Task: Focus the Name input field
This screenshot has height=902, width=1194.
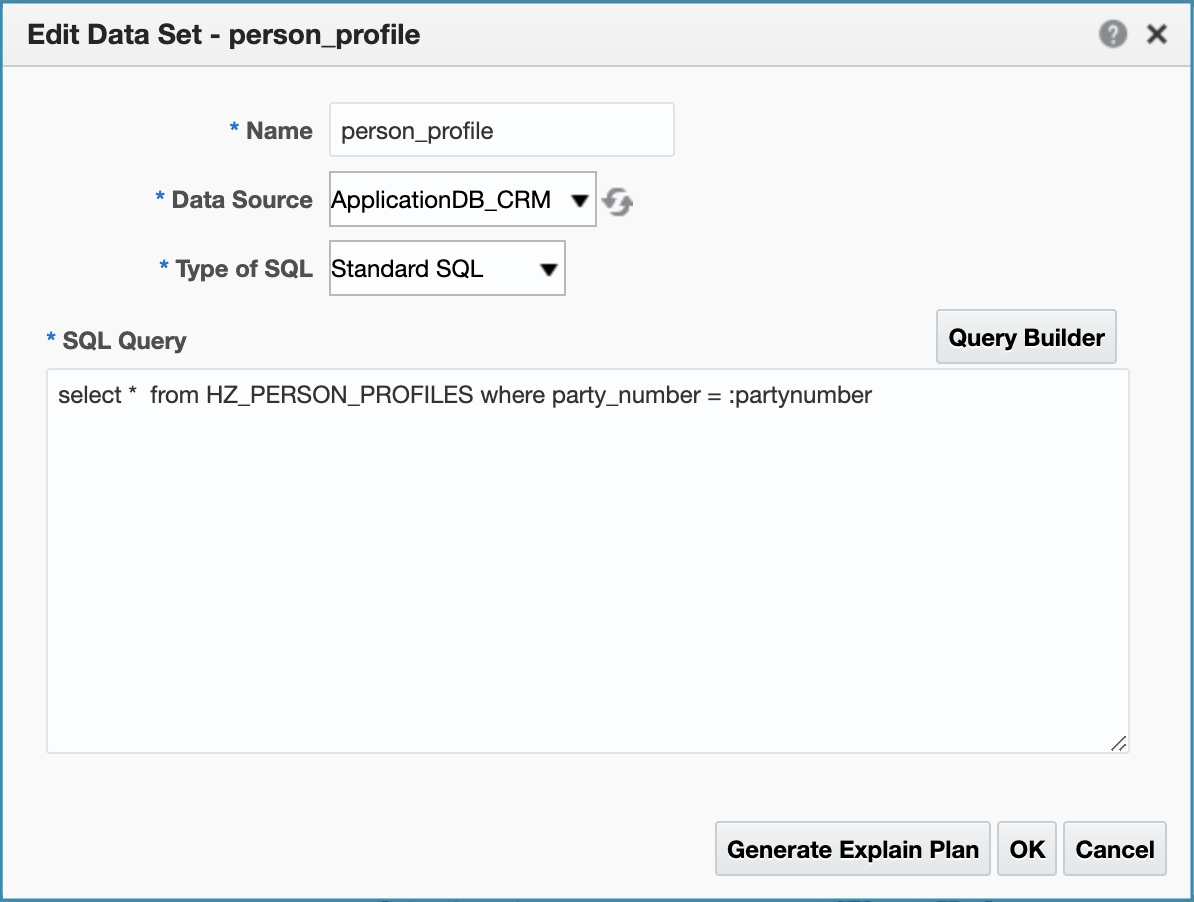Action: [501, 131]
